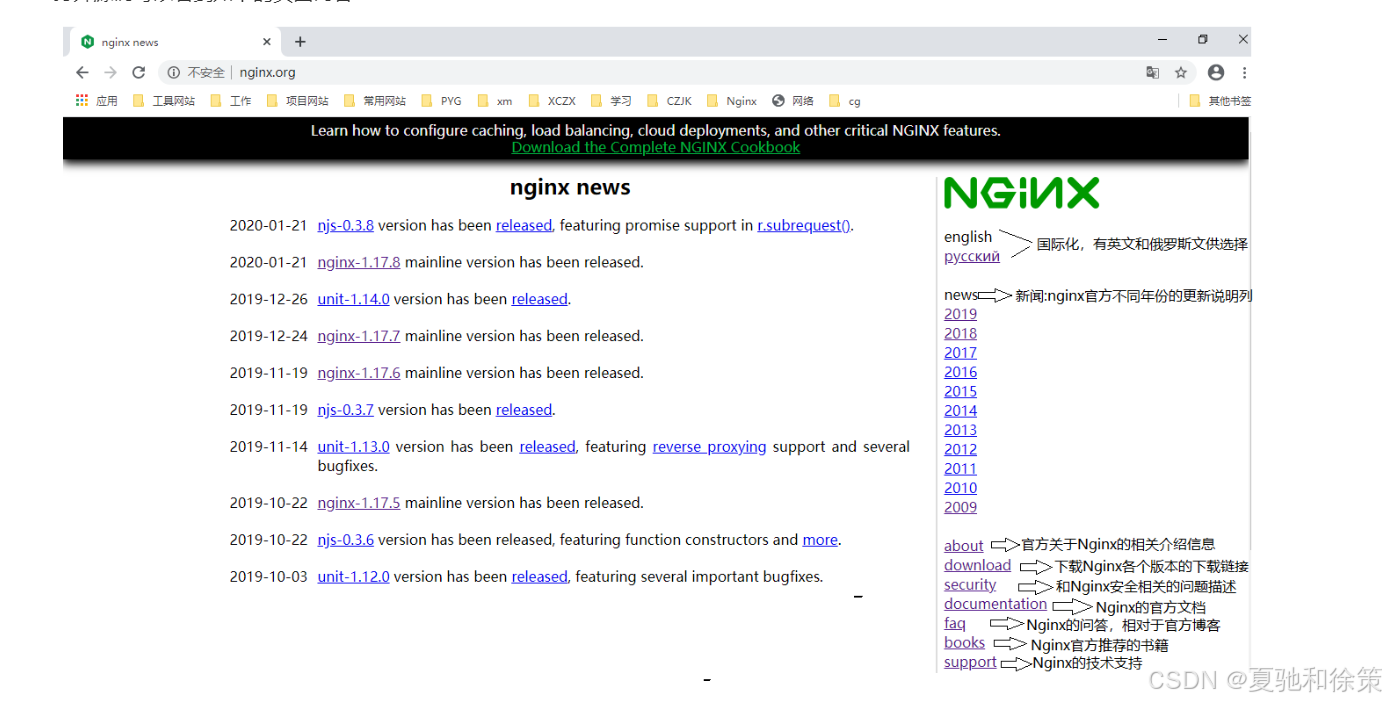The height and width of the screenshot is (703, 1386).
Task: Open the 2013 news archive
Action: (960, 431)
